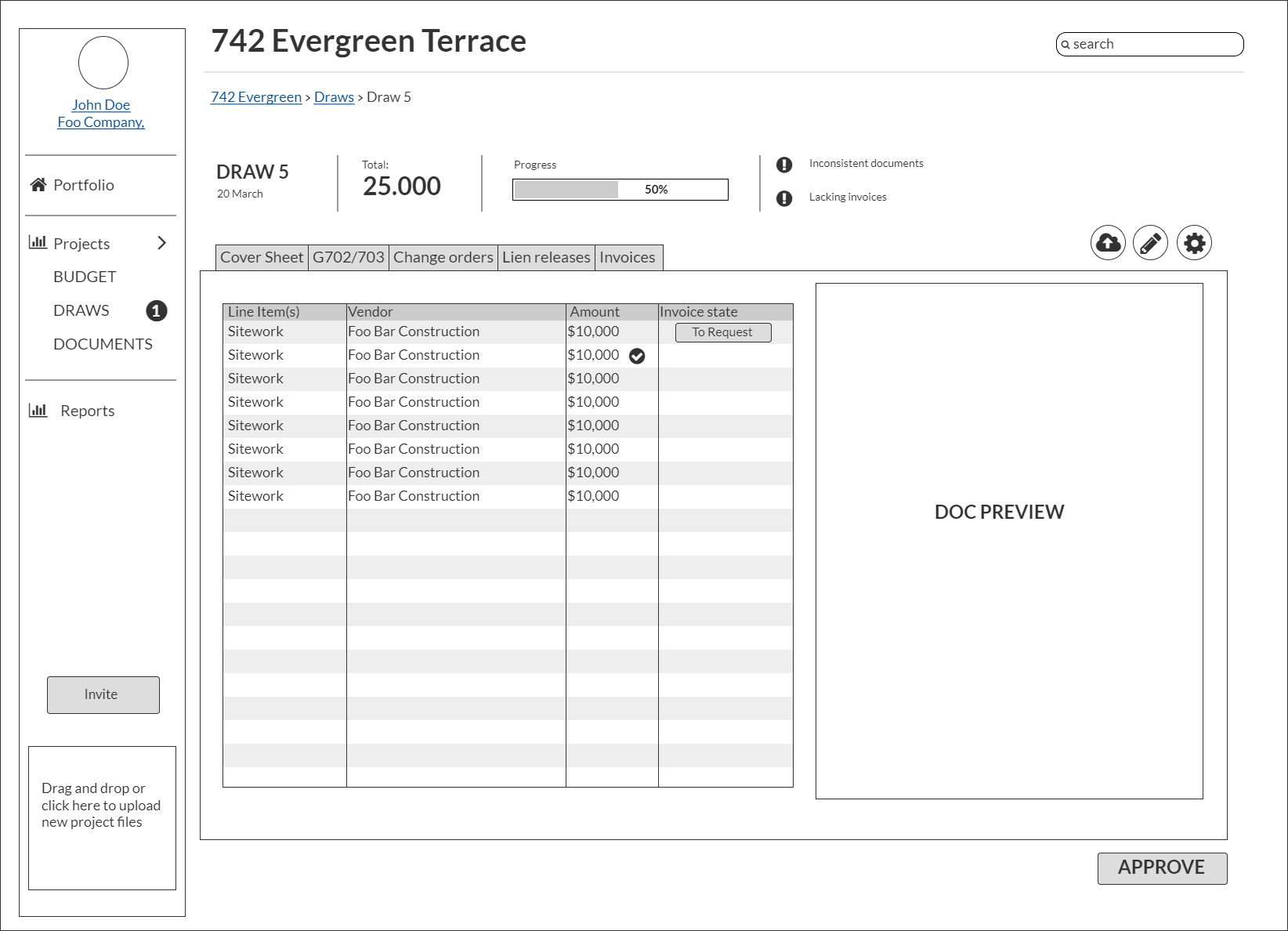Open BUDGET in the sidebar
This screenshot has width=1288, height=931.
tap(85, 277)
